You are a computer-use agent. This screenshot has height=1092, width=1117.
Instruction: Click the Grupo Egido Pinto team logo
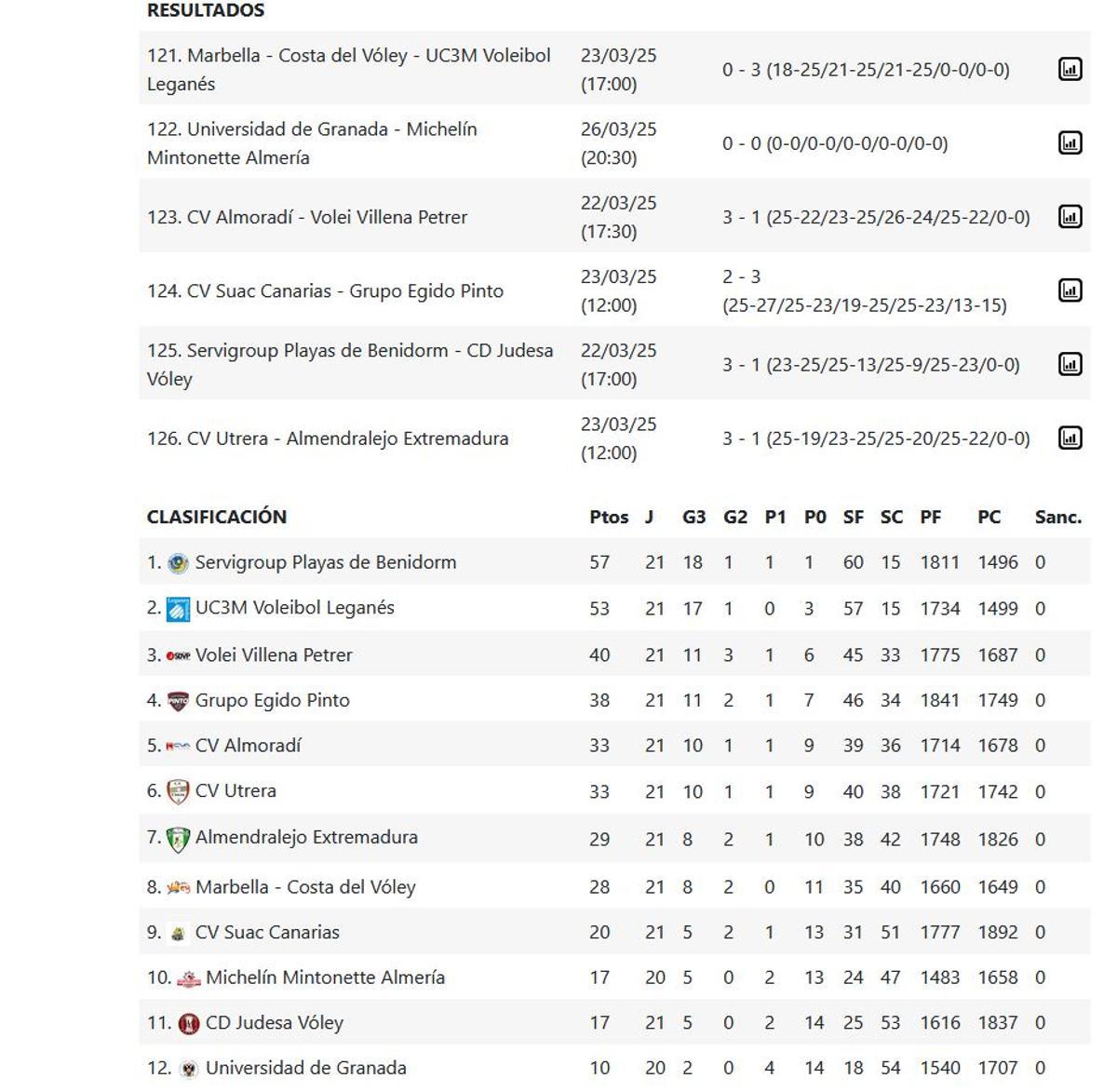[x=177, y=700]
